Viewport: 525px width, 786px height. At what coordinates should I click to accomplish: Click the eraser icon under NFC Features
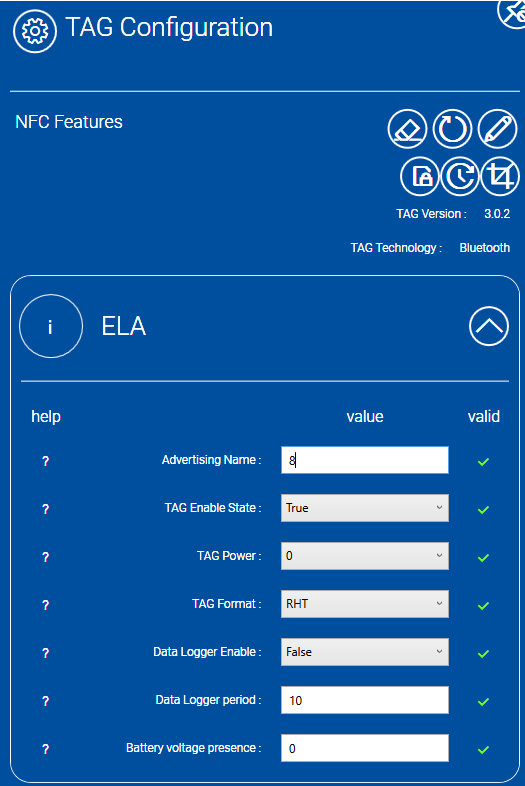(x=407, y=129)
